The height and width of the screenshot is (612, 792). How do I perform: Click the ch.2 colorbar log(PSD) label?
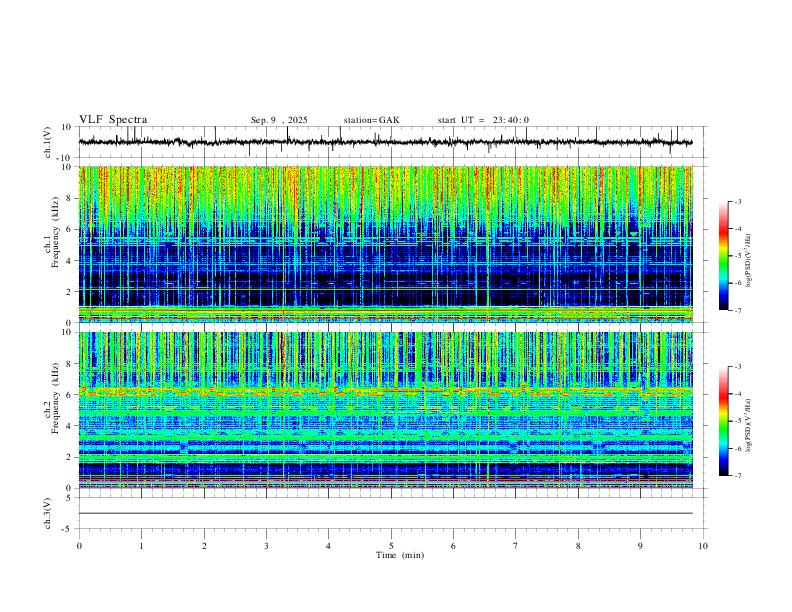tap(749, 425)
